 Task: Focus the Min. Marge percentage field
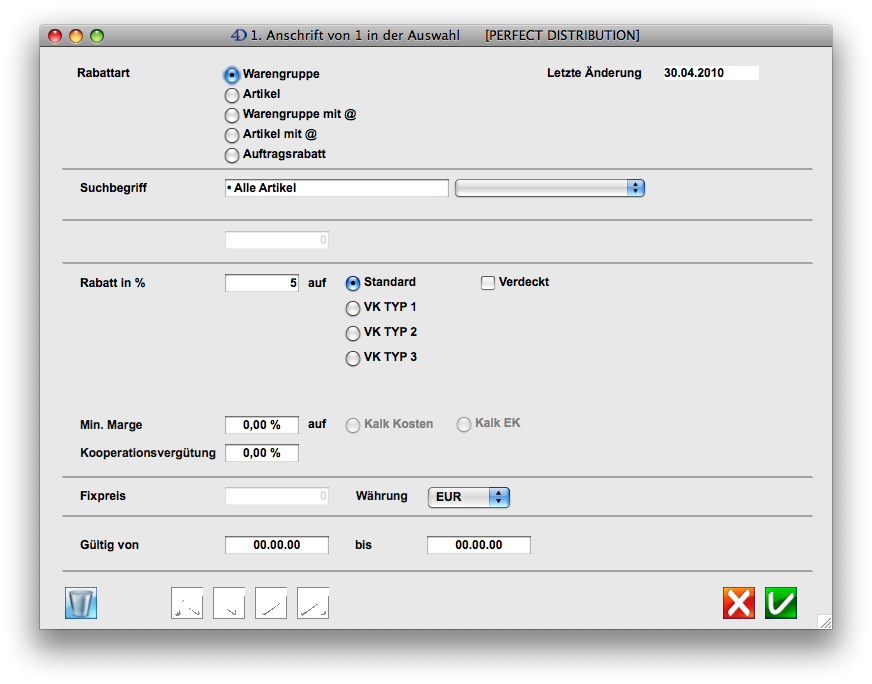(x=262, y=425)
